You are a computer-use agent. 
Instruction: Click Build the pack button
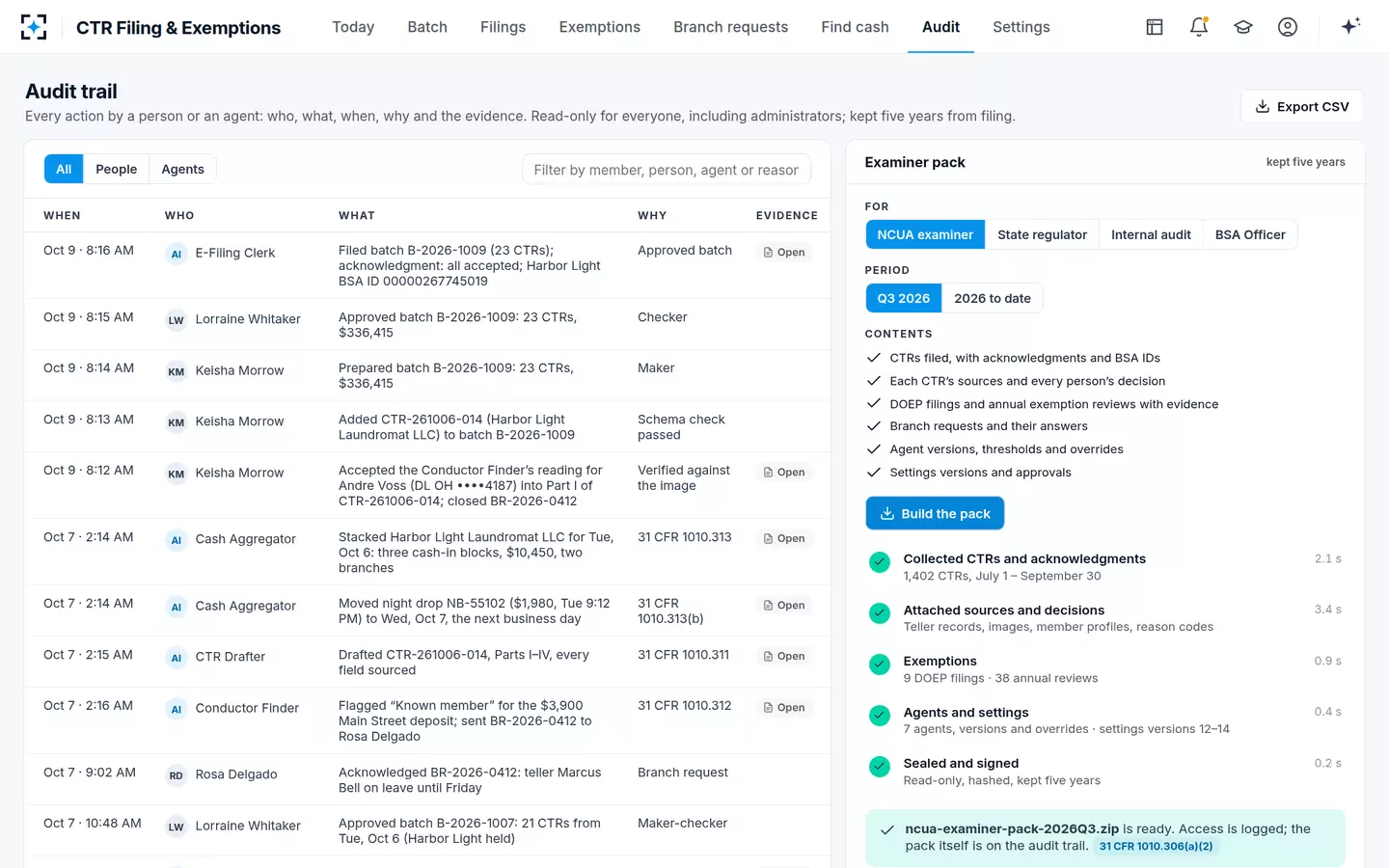[935, 513]
